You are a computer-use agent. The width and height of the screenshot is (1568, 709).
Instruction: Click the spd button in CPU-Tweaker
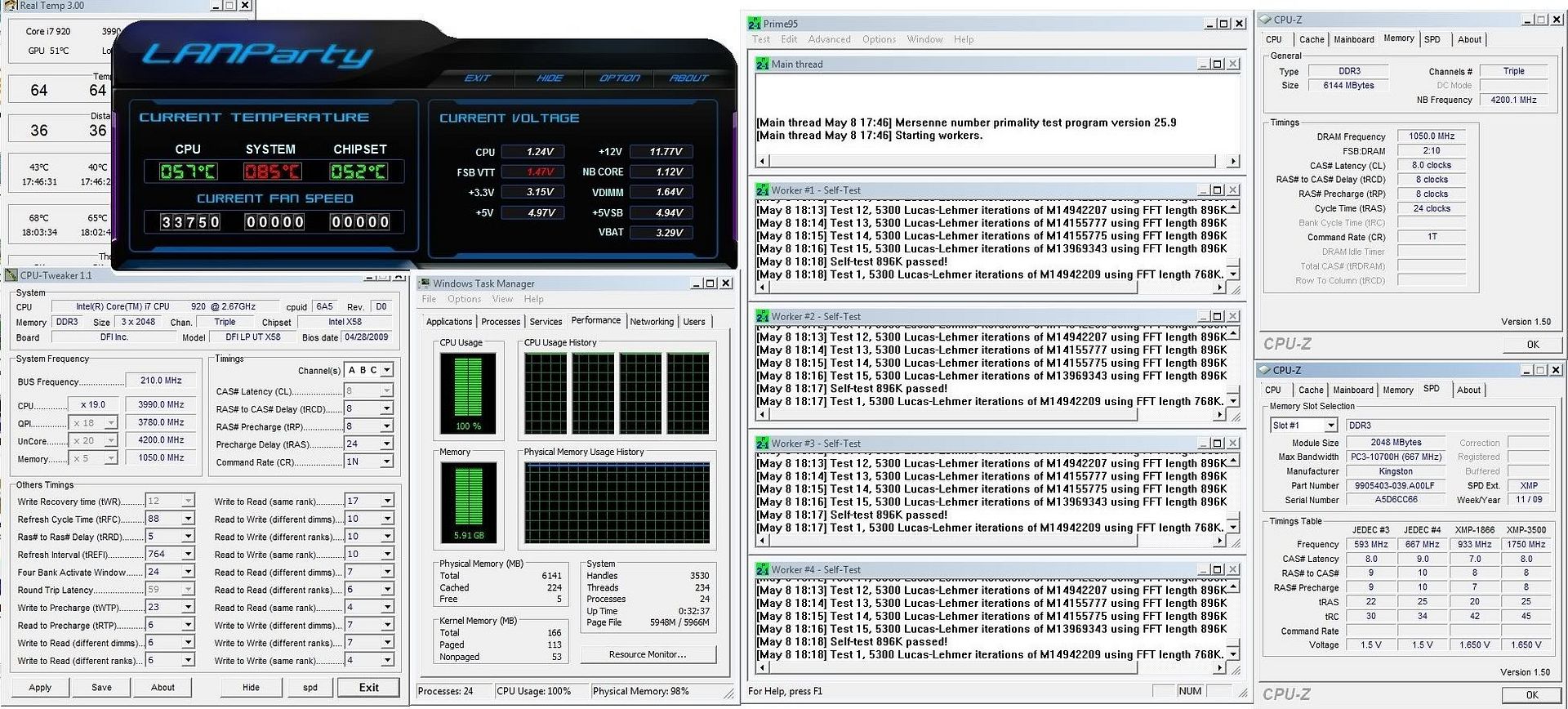pyautogui.click(x=310, y=688)
